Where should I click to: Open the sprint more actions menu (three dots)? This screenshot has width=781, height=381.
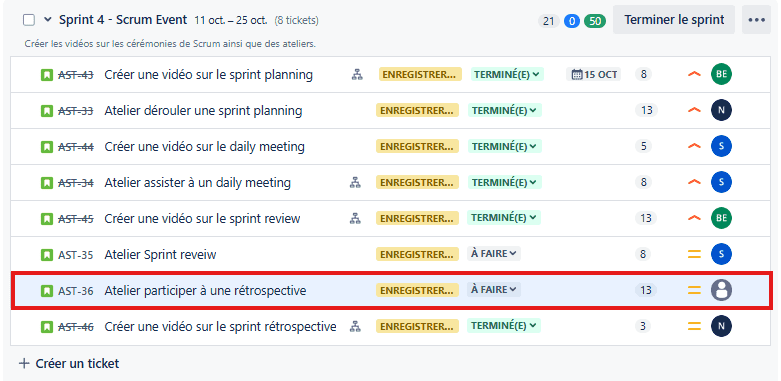point(756,20)
